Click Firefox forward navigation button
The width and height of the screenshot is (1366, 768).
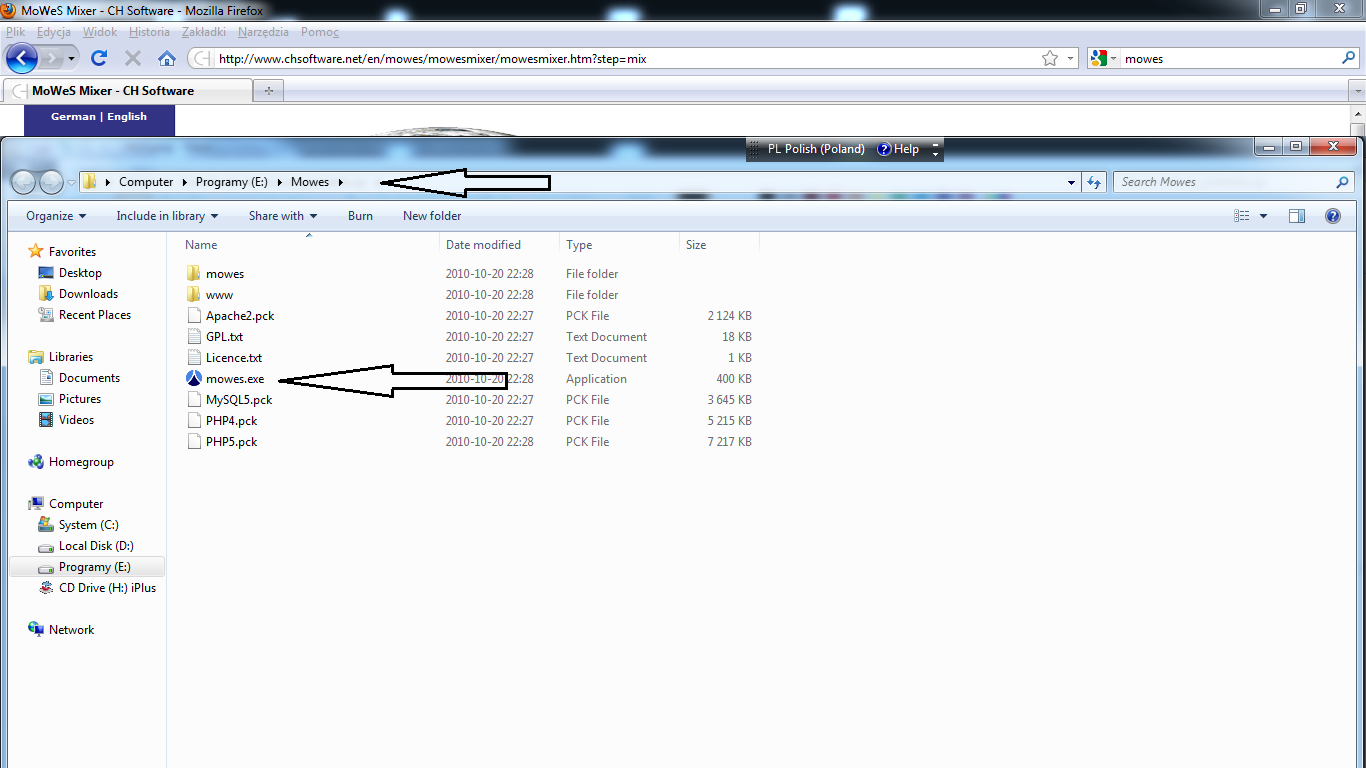(x=53, y=58)
